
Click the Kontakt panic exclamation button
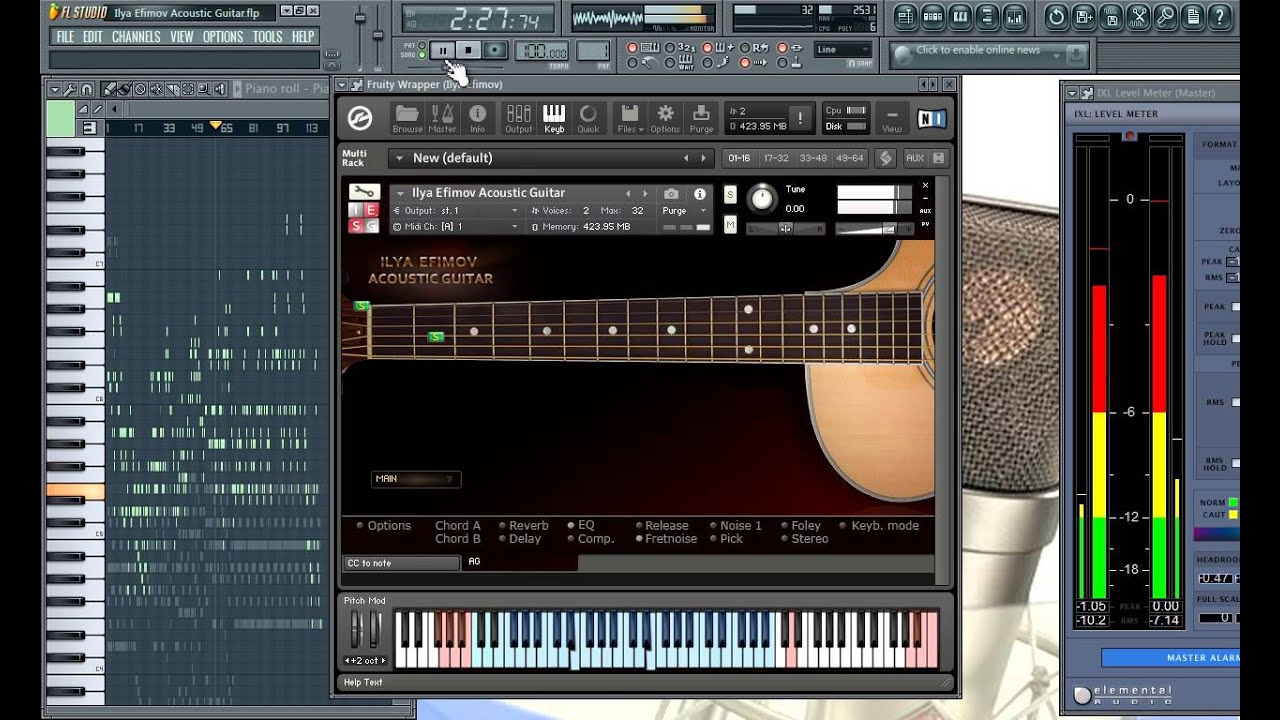click(800, 118)
